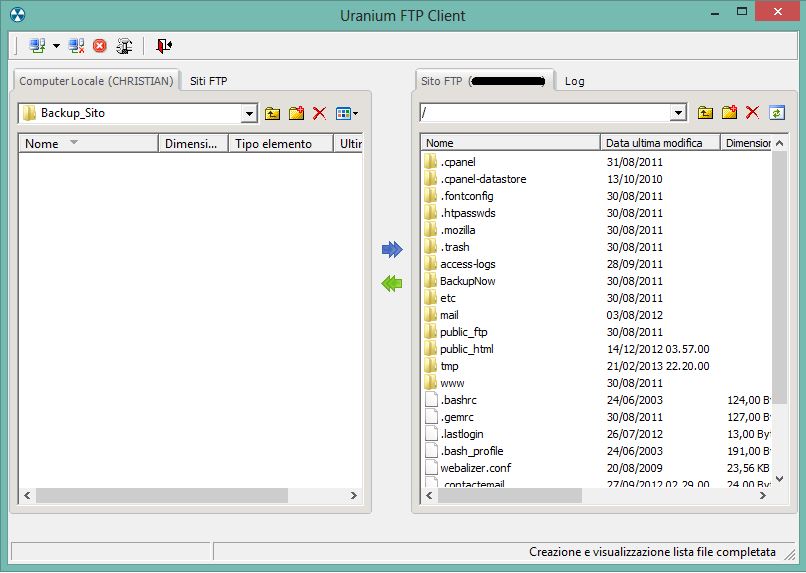
Task: Click the Connect to FTP site toolbar icon
Action: point(38,46)
